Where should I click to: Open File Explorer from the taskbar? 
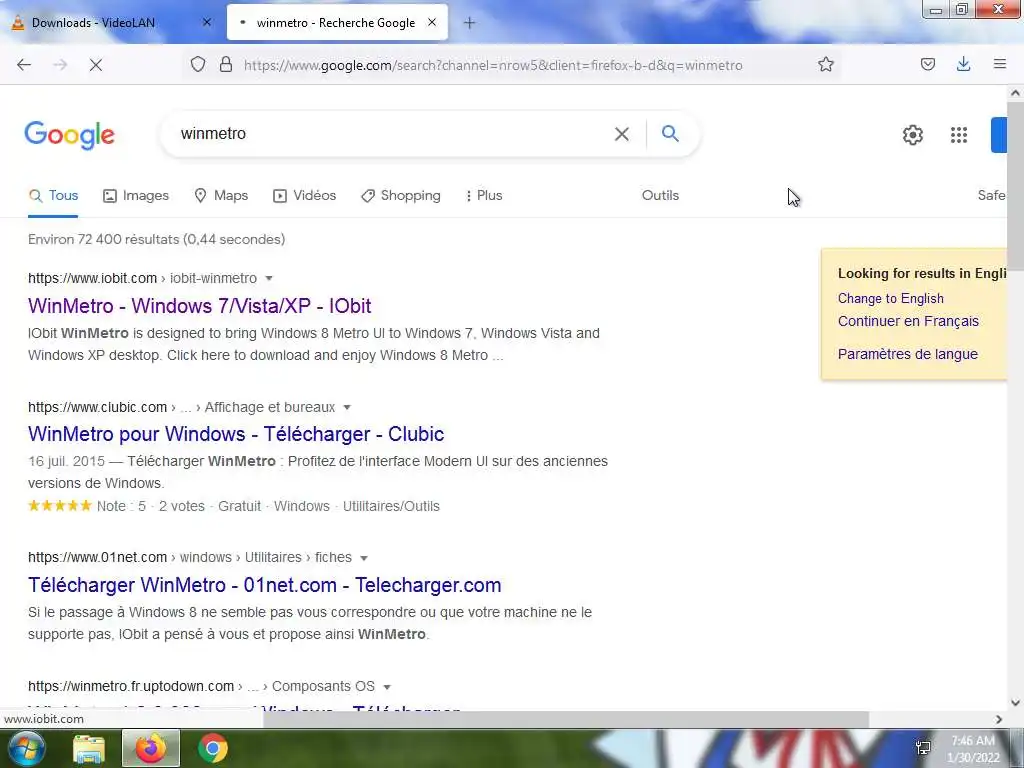coord(89,749)
